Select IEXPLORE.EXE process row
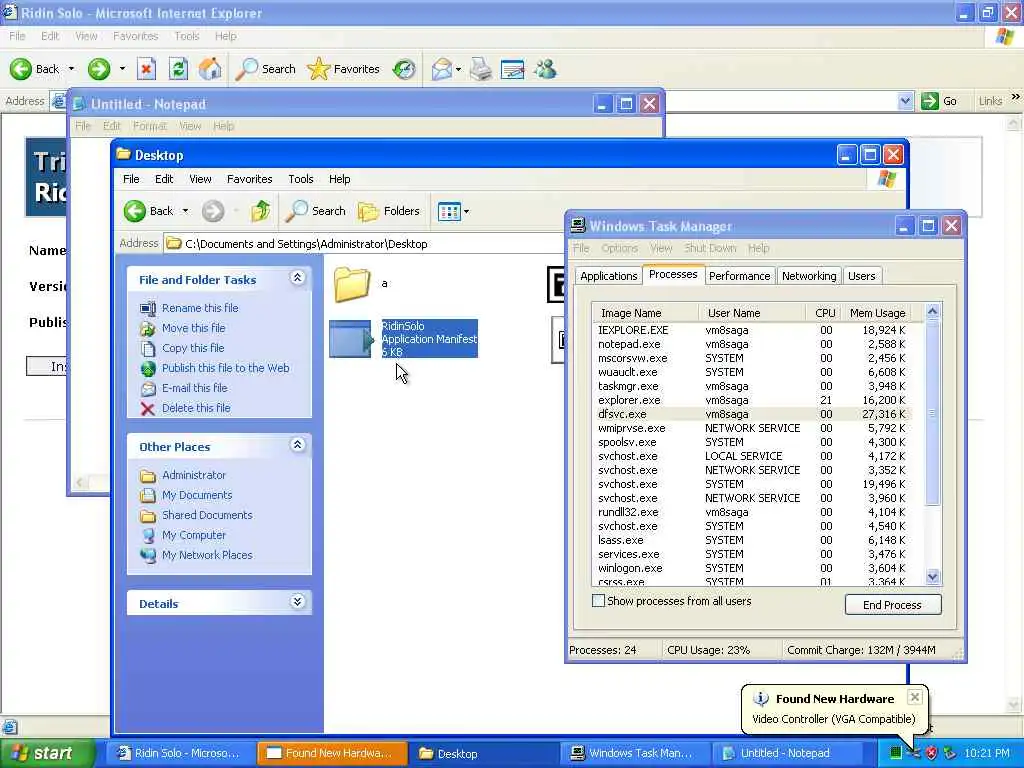1024x768 pixels. pos(752,330)
